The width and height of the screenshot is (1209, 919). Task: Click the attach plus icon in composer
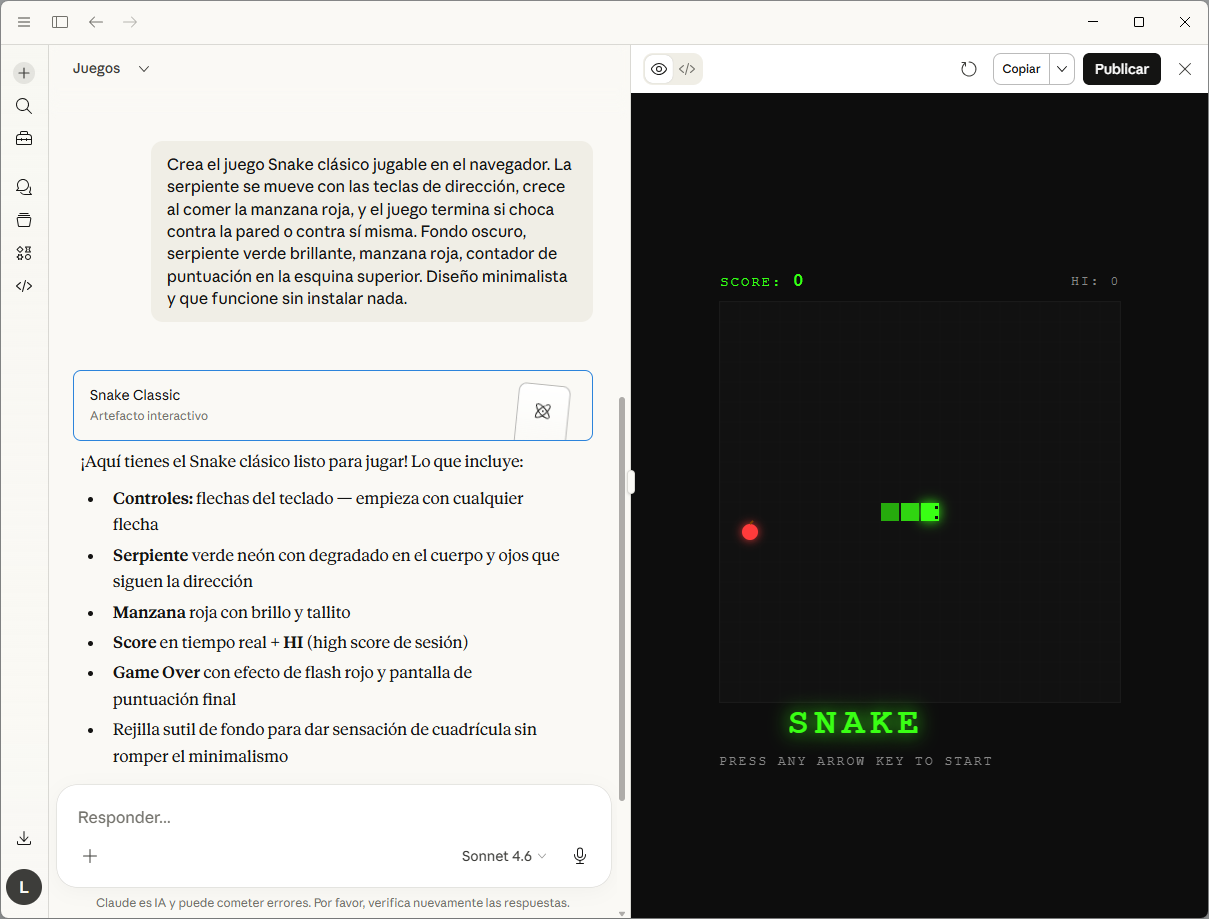[90, 856]
